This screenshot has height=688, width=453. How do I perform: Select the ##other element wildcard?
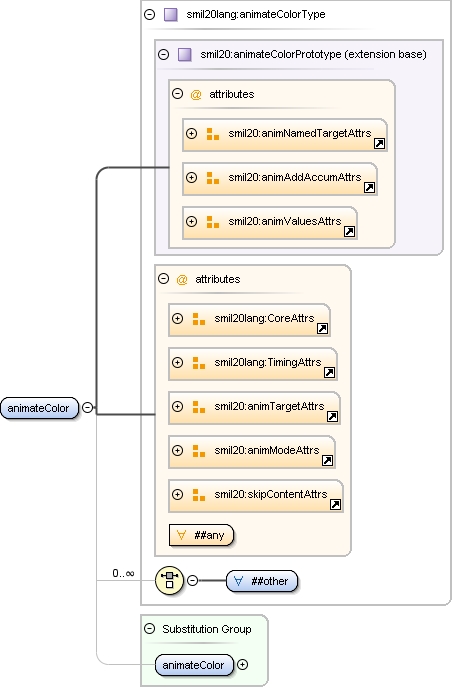(262, 581)
